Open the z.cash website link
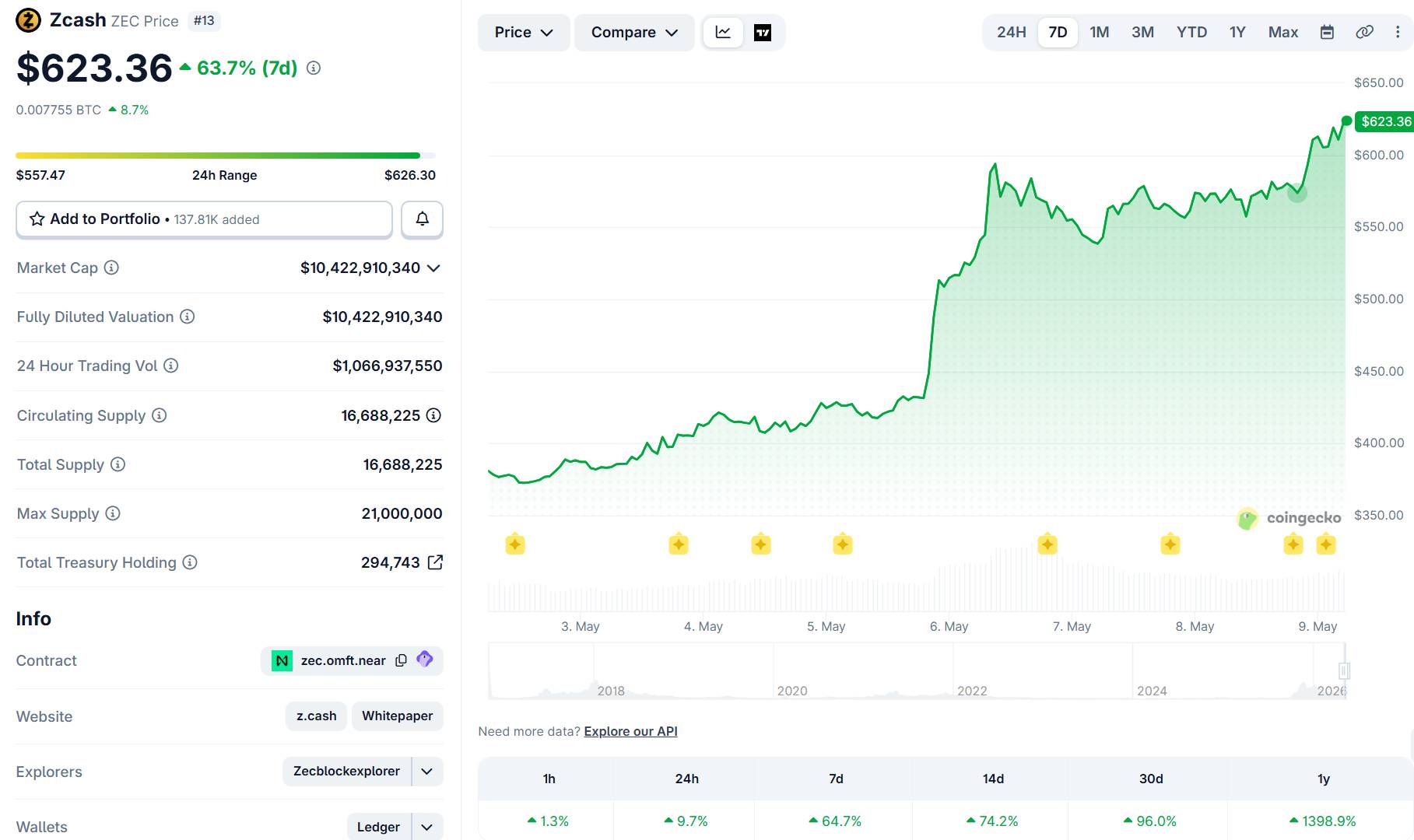The width and height of the screenshot is (1414, 840). pos(317,716)
